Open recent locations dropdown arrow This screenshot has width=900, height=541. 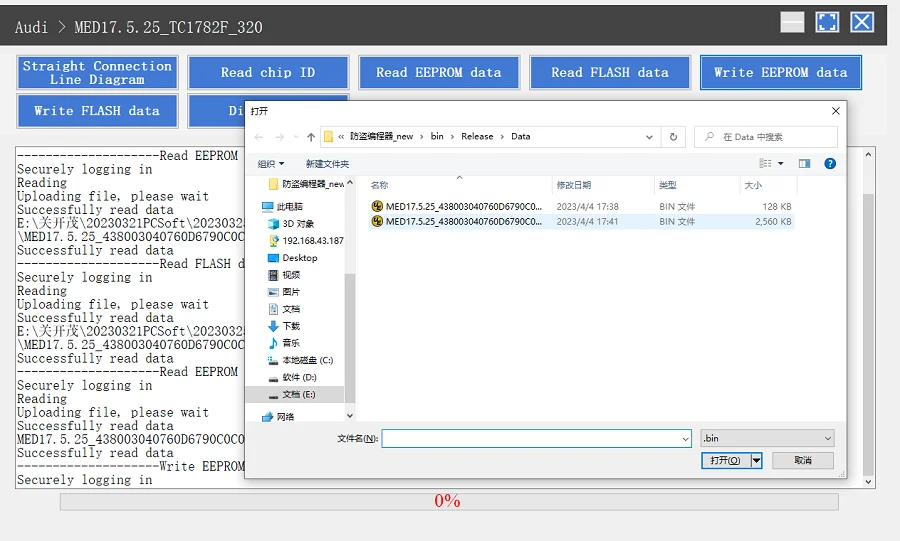[x=296, y=137]
